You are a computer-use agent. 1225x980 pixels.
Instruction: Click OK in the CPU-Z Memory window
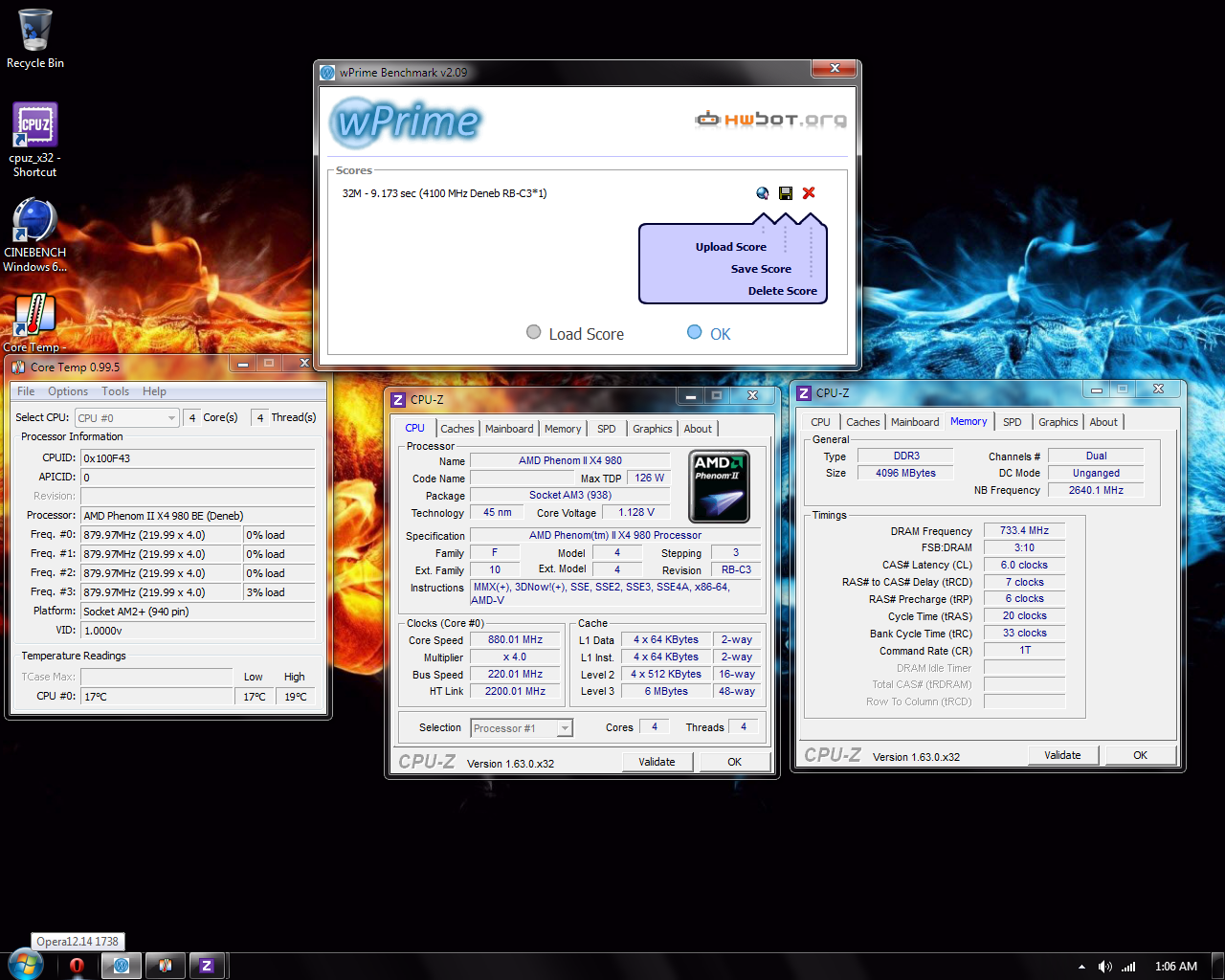(1140, 755)
